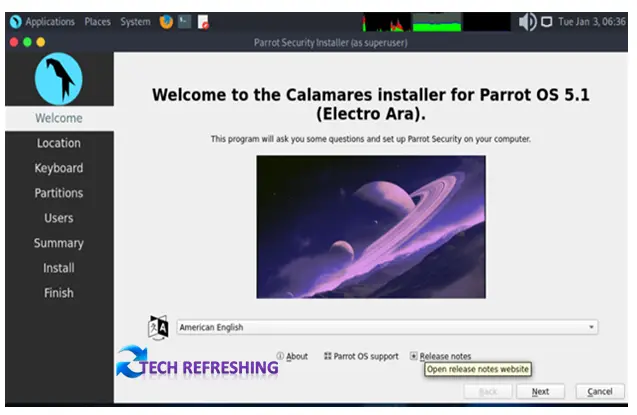Click the language translate icon
637x415 pixels.
[158, 327]
